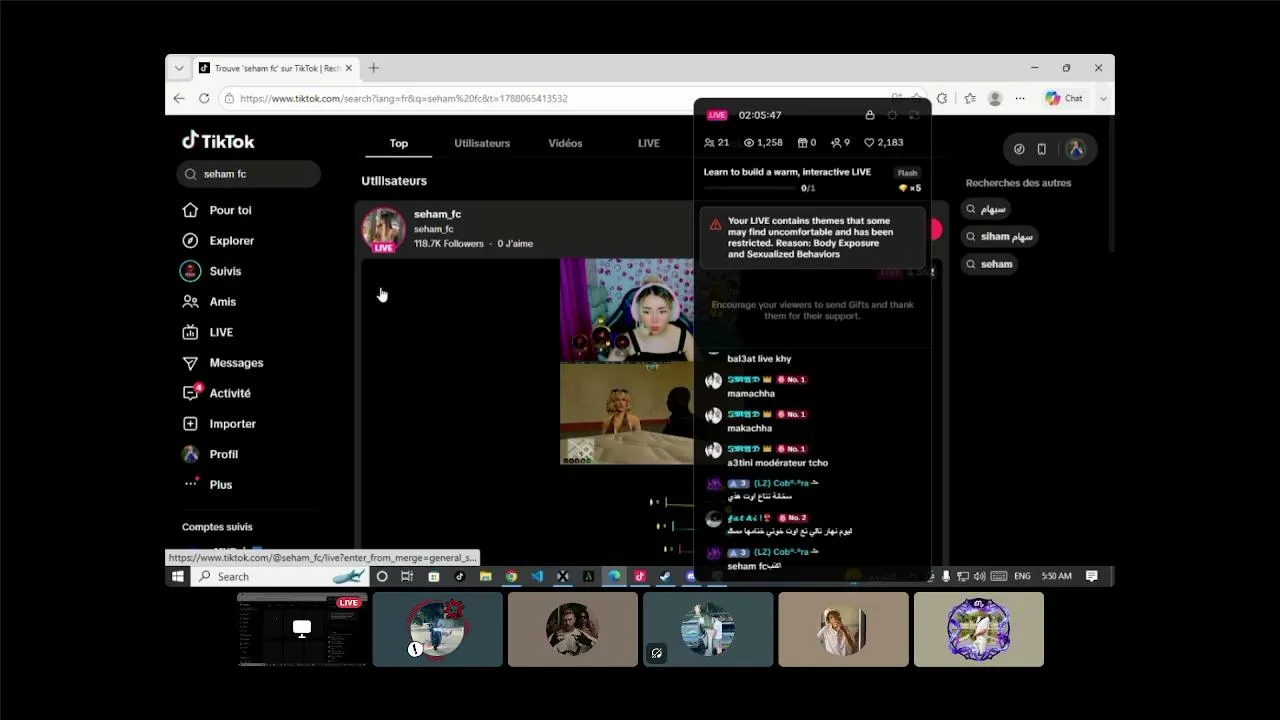
Task: Click the Windows taskbar Search box
Action: pos(280,576)
